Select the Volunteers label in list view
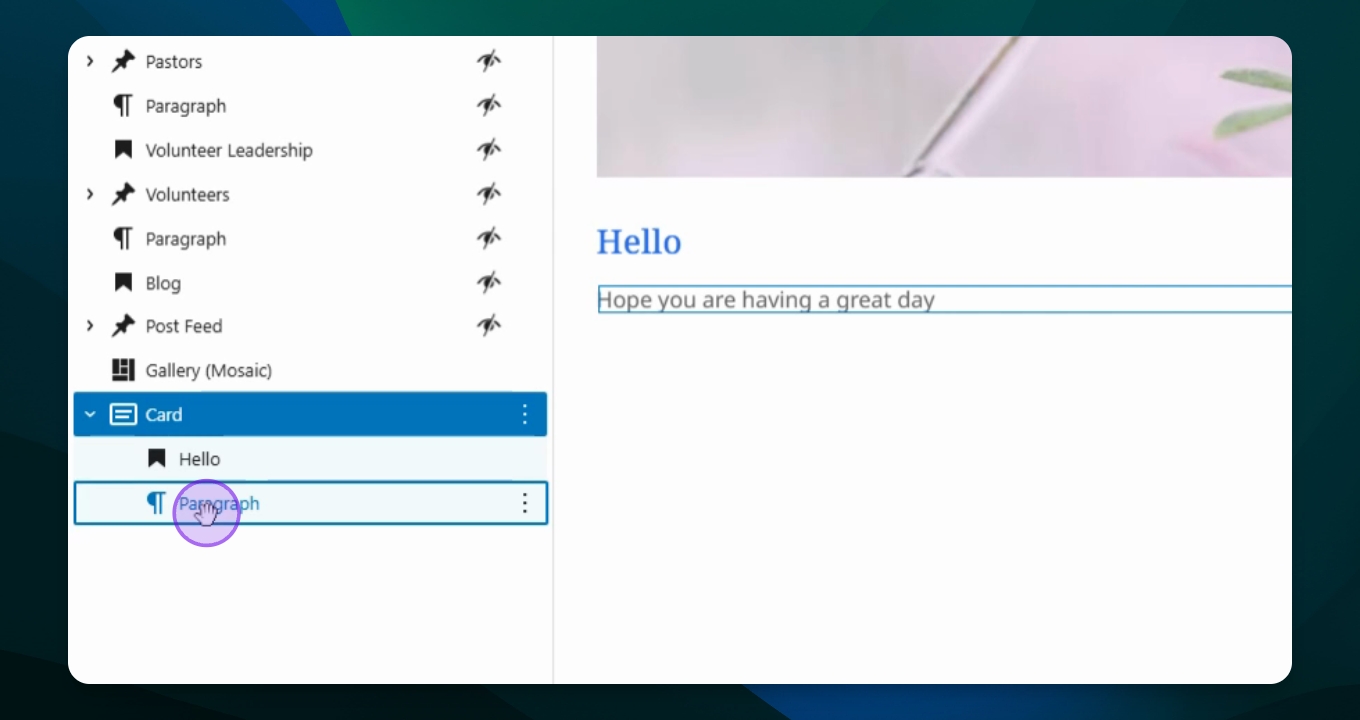Screen dimensions: 1360x720 point(188,194)
